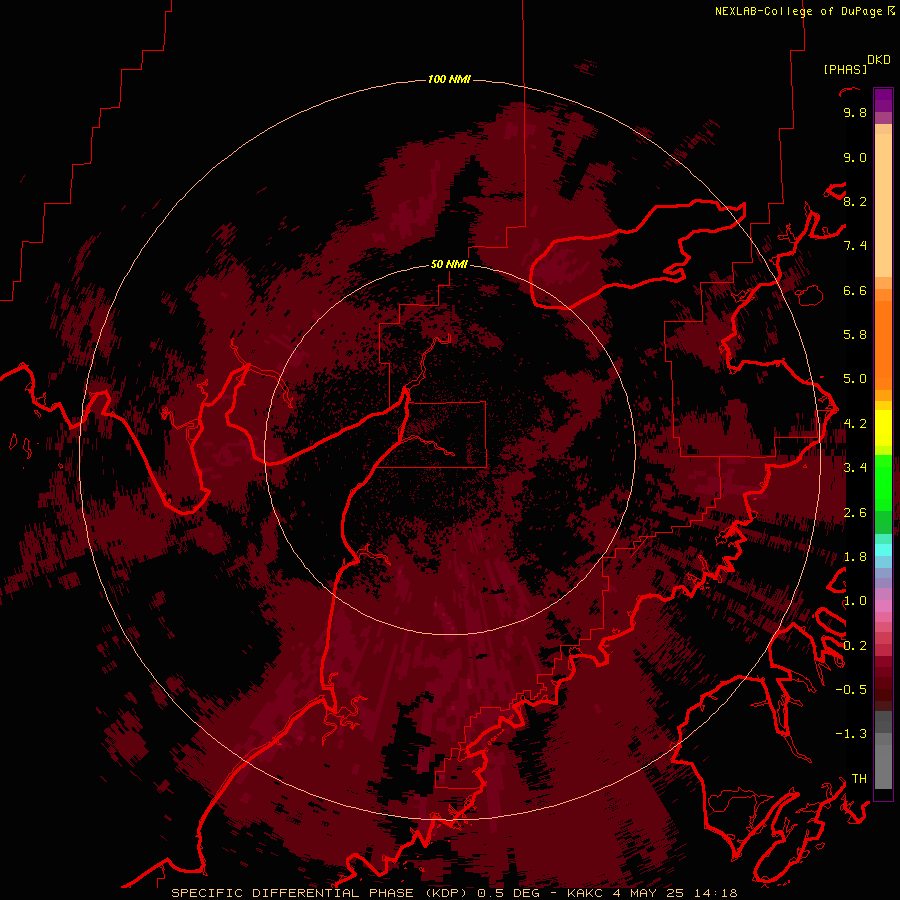Click the -0.5 scale value

851,690
